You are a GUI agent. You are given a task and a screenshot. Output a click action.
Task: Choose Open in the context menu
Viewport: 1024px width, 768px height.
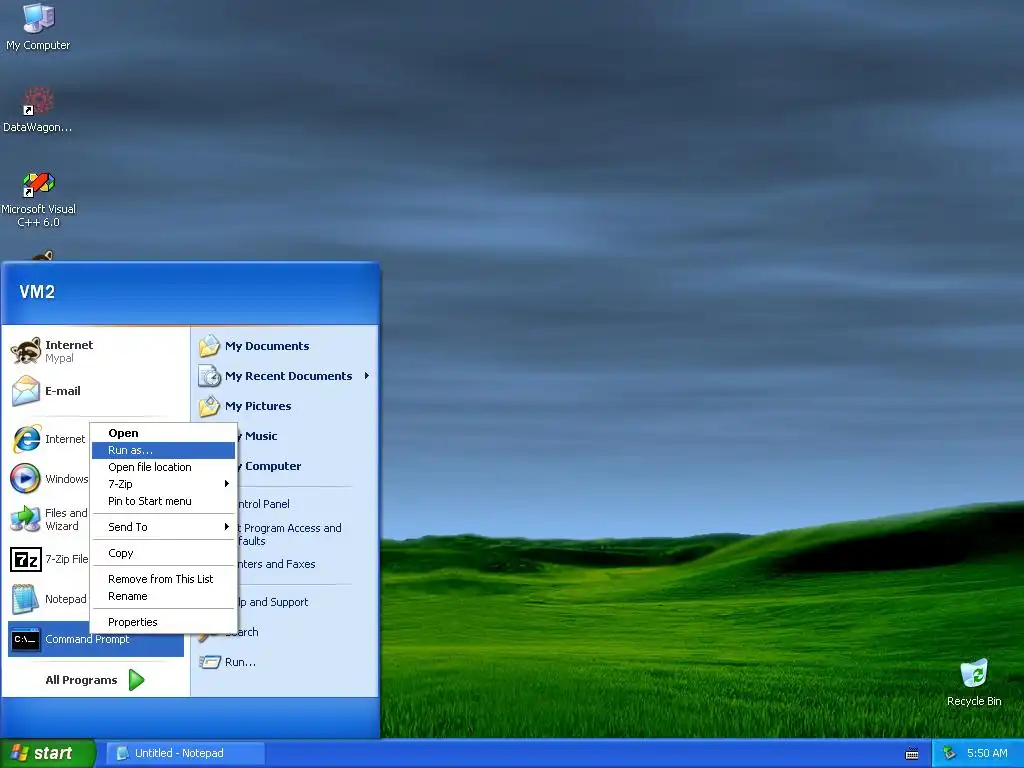pos(163,433)
